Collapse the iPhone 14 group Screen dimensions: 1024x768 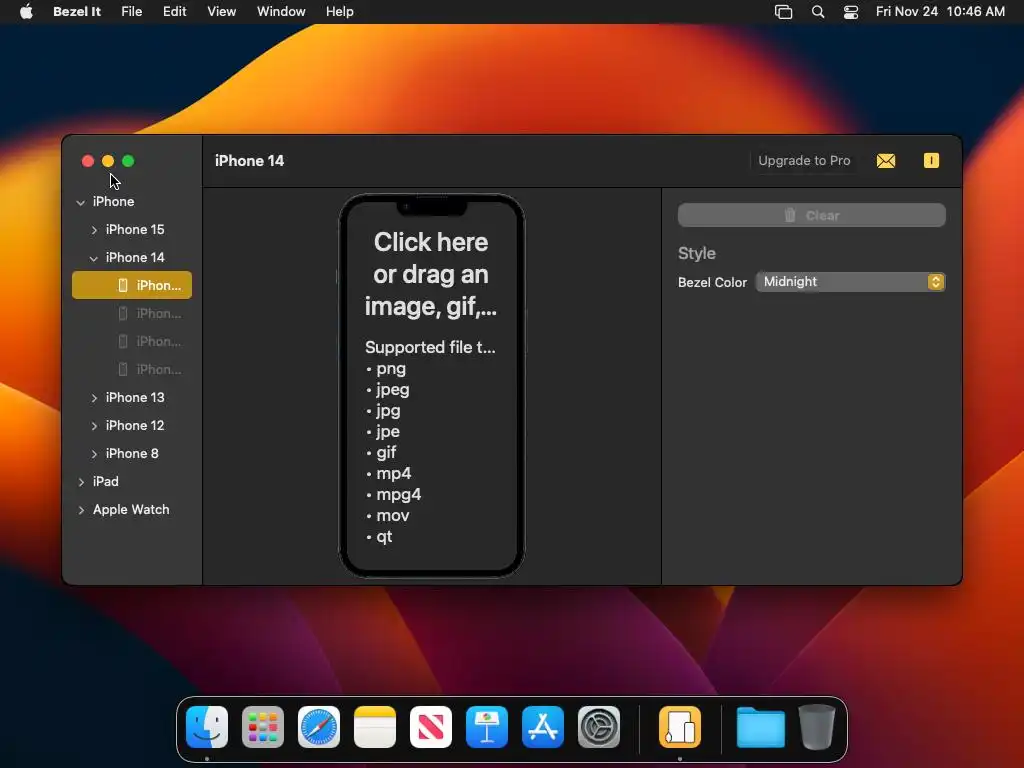point(94,258)
